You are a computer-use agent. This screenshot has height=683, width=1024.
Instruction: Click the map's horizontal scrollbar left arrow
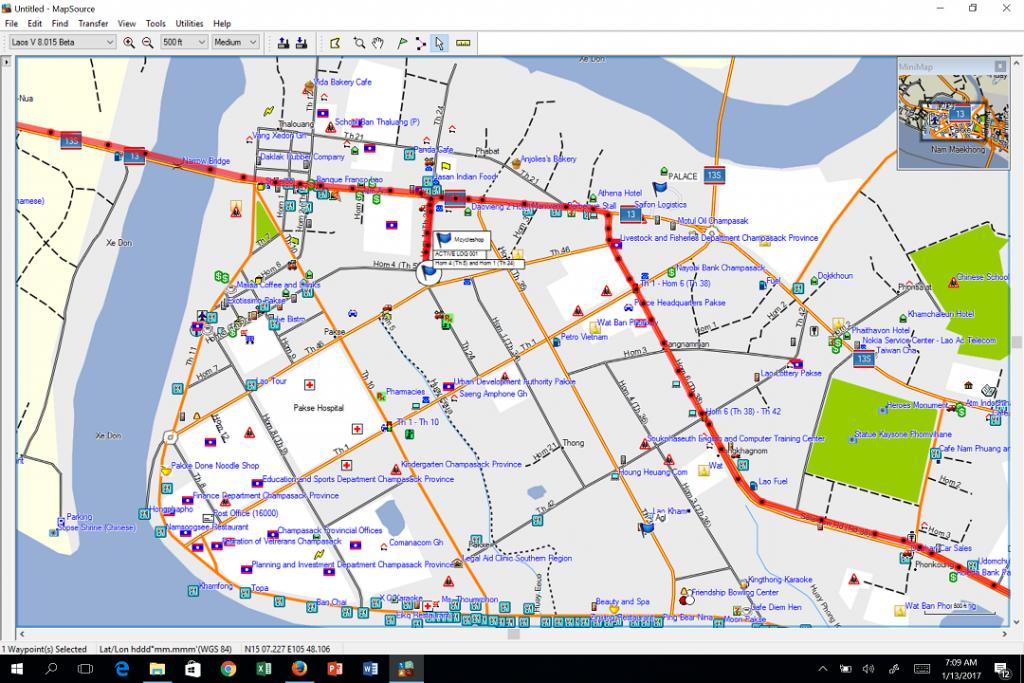click(x=22, y=633)
